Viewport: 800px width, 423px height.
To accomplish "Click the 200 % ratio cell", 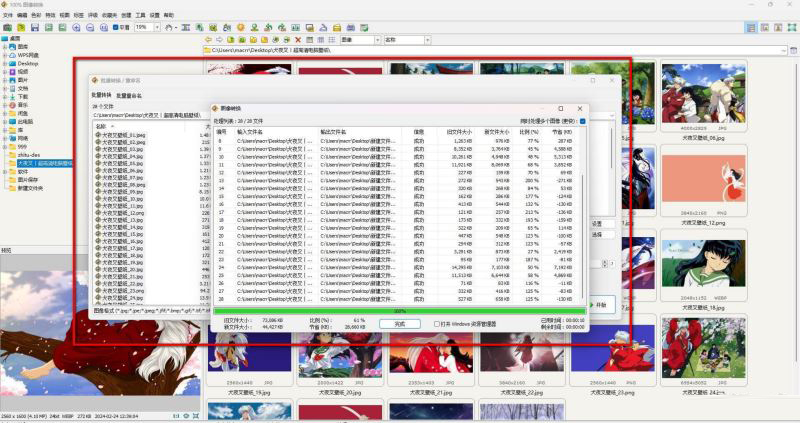I will (532, 181).
